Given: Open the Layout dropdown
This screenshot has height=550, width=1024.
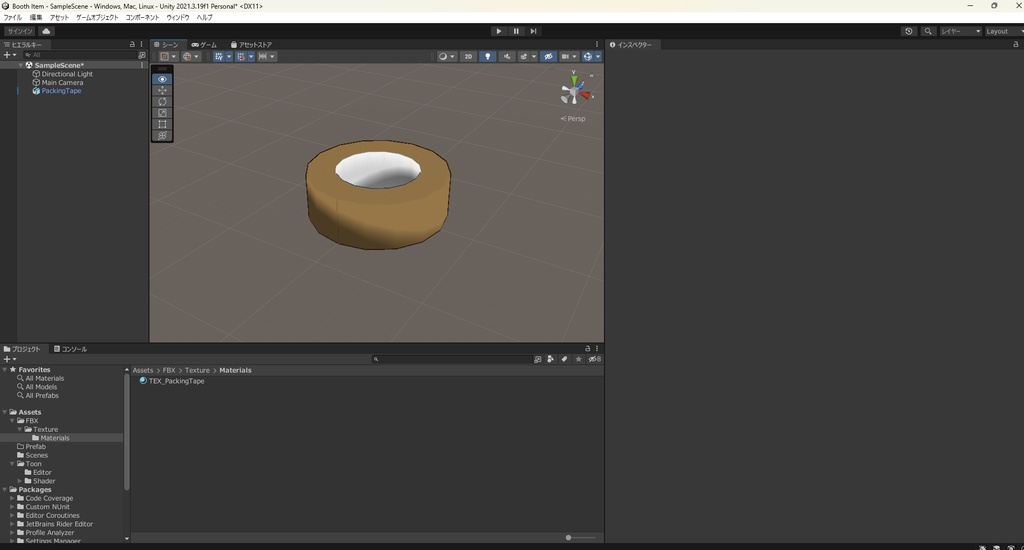Looking at the screenshot, I should [x=1003, y=31].
